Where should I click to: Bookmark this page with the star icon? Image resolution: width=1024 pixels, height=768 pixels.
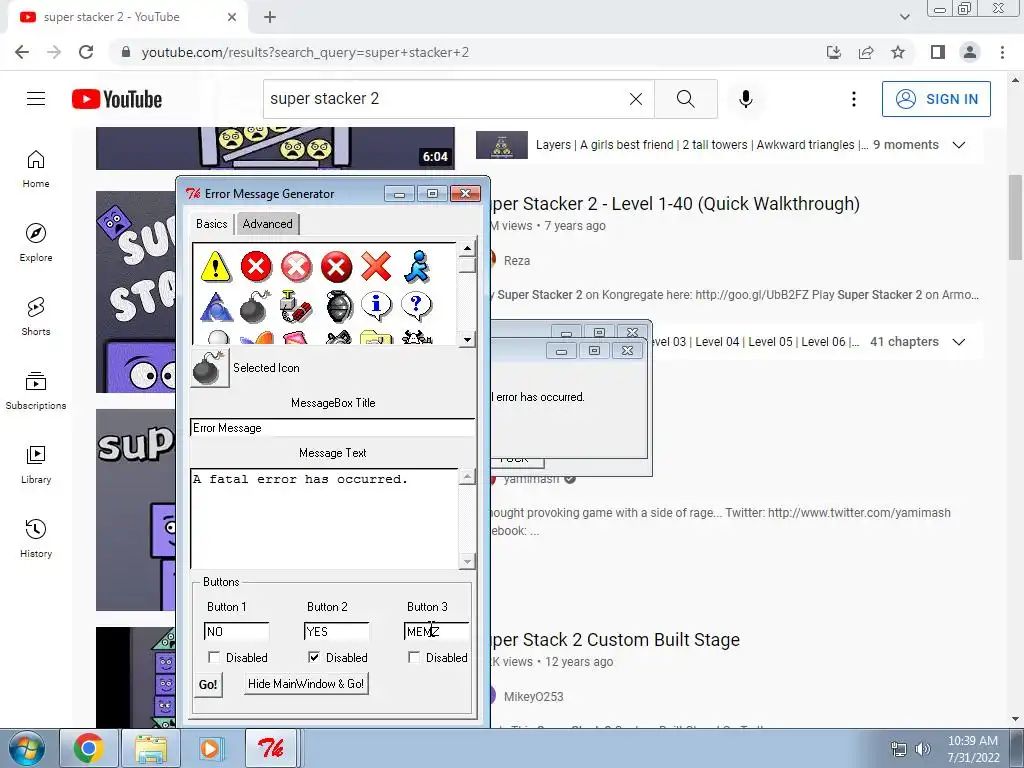point(898,52)
